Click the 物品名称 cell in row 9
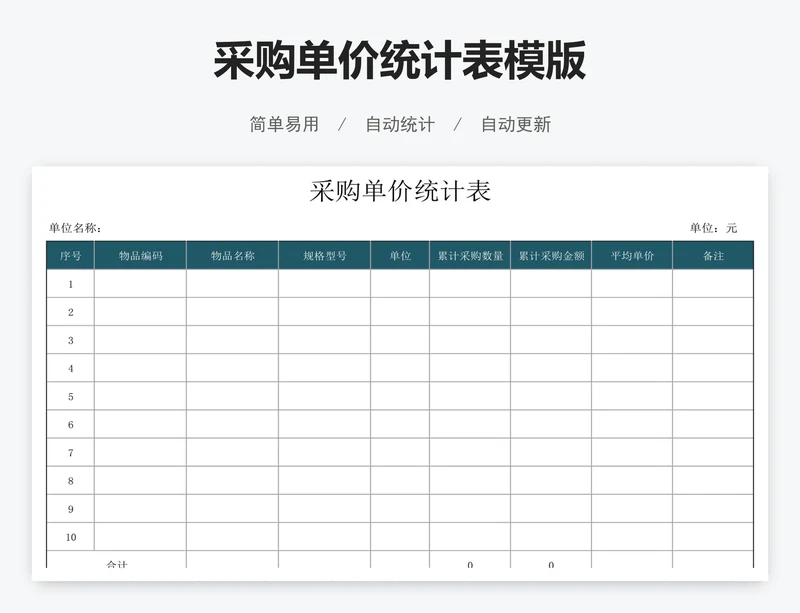This screenshot has width=800, height=613. pos(233,508)
